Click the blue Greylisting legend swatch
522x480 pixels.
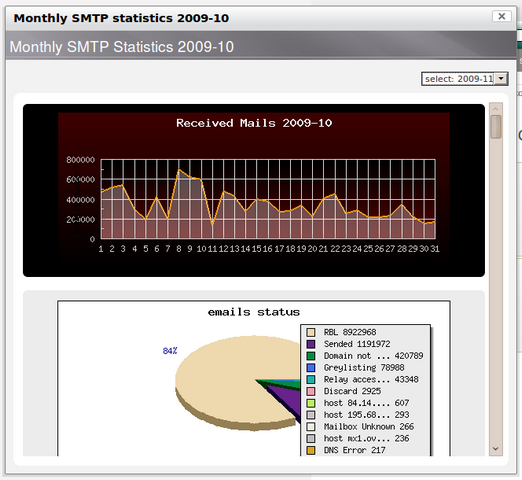(x=311, y=368)
